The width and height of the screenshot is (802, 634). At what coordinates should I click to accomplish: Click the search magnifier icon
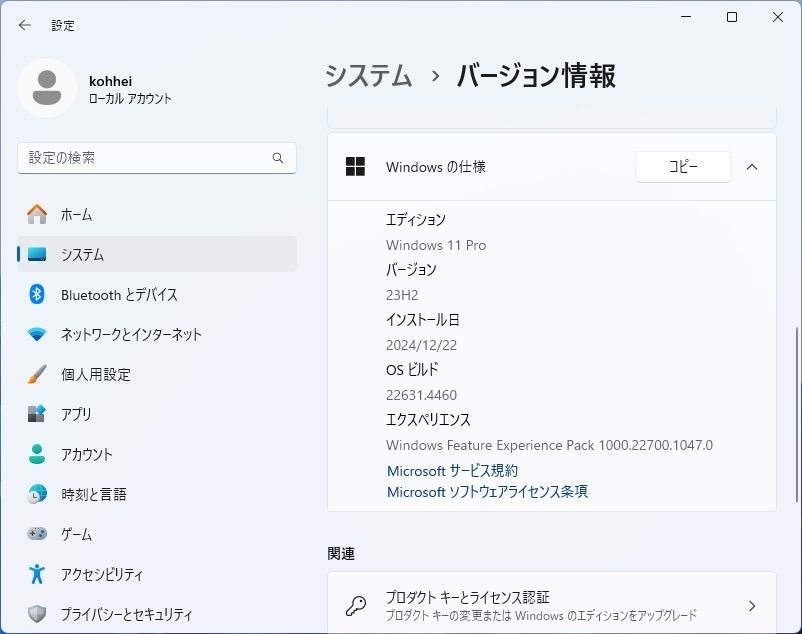tap(278, 158)
